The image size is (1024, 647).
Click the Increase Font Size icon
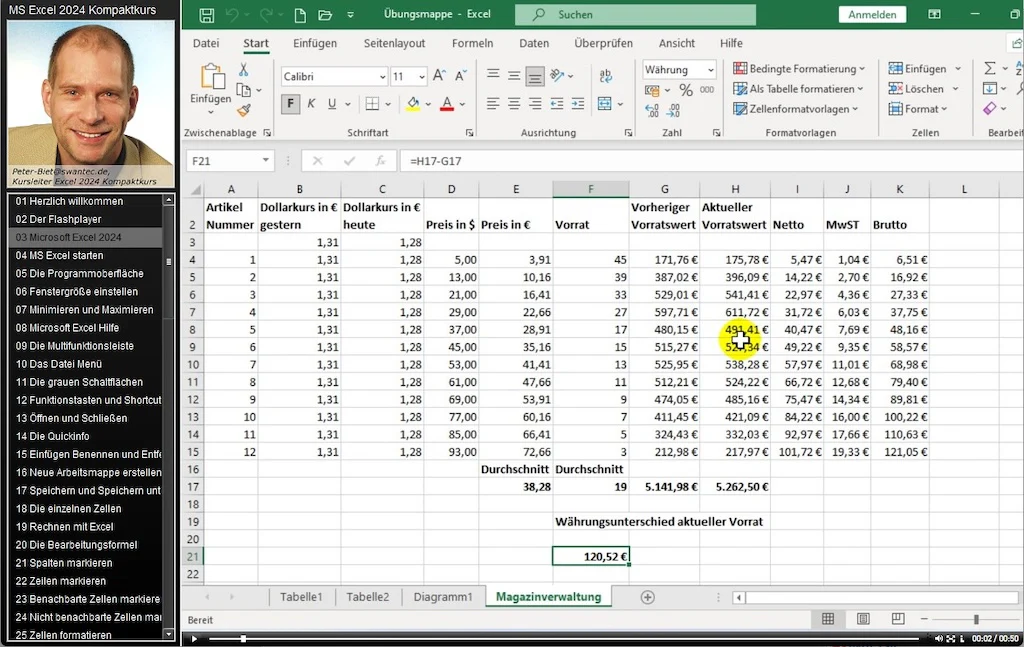[440, 76]
